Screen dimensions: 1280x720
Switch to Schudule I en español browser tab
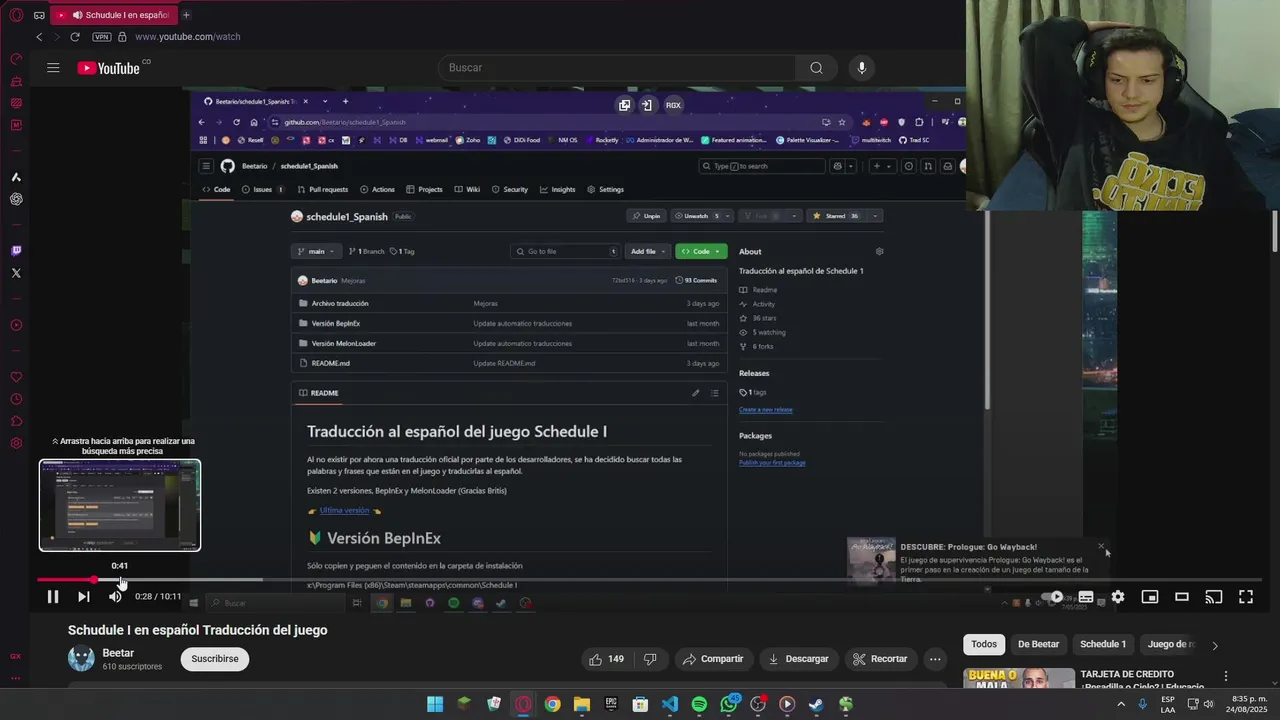tap(112, 15)
